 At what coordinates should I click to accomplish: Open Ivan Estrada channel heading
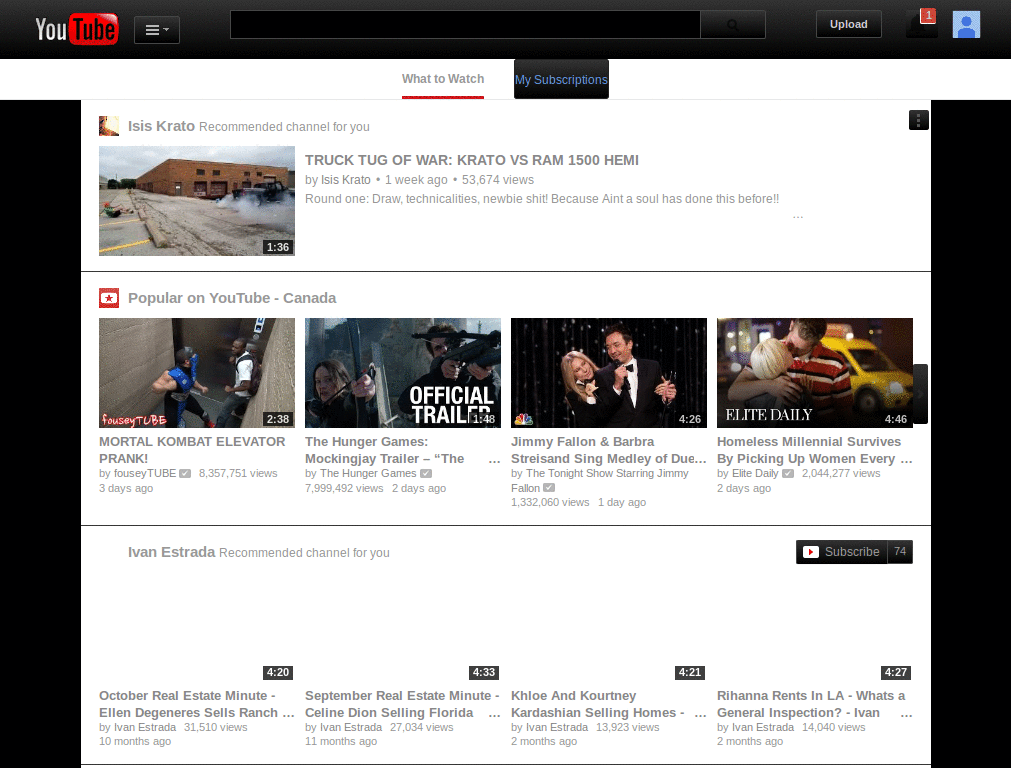coord(171,552)
